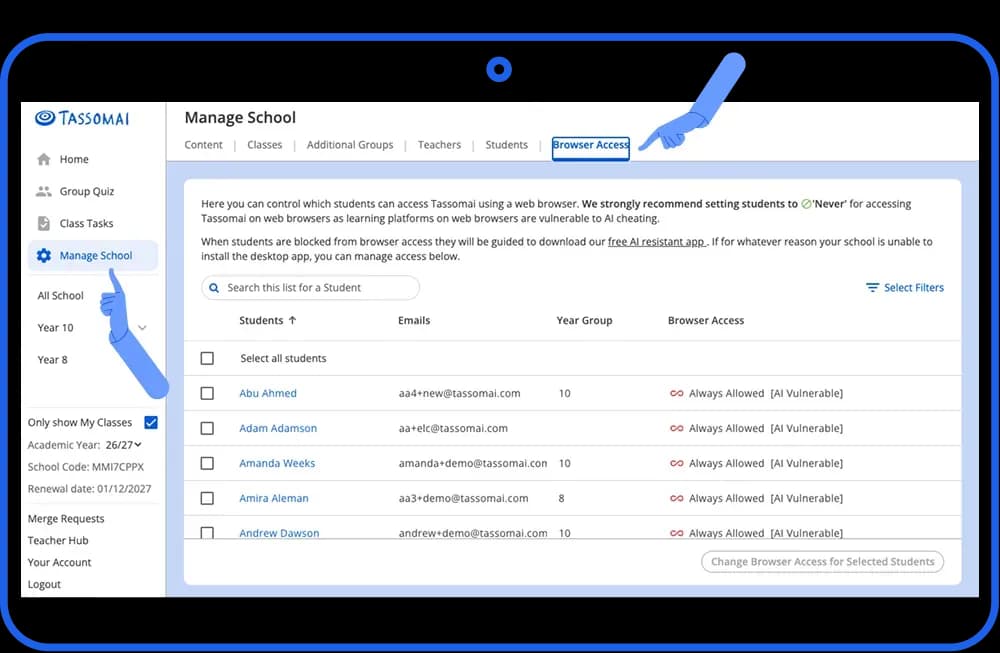
Task: Click Amira Aleman's Always Allowed link icon
Action: (677, 499)
